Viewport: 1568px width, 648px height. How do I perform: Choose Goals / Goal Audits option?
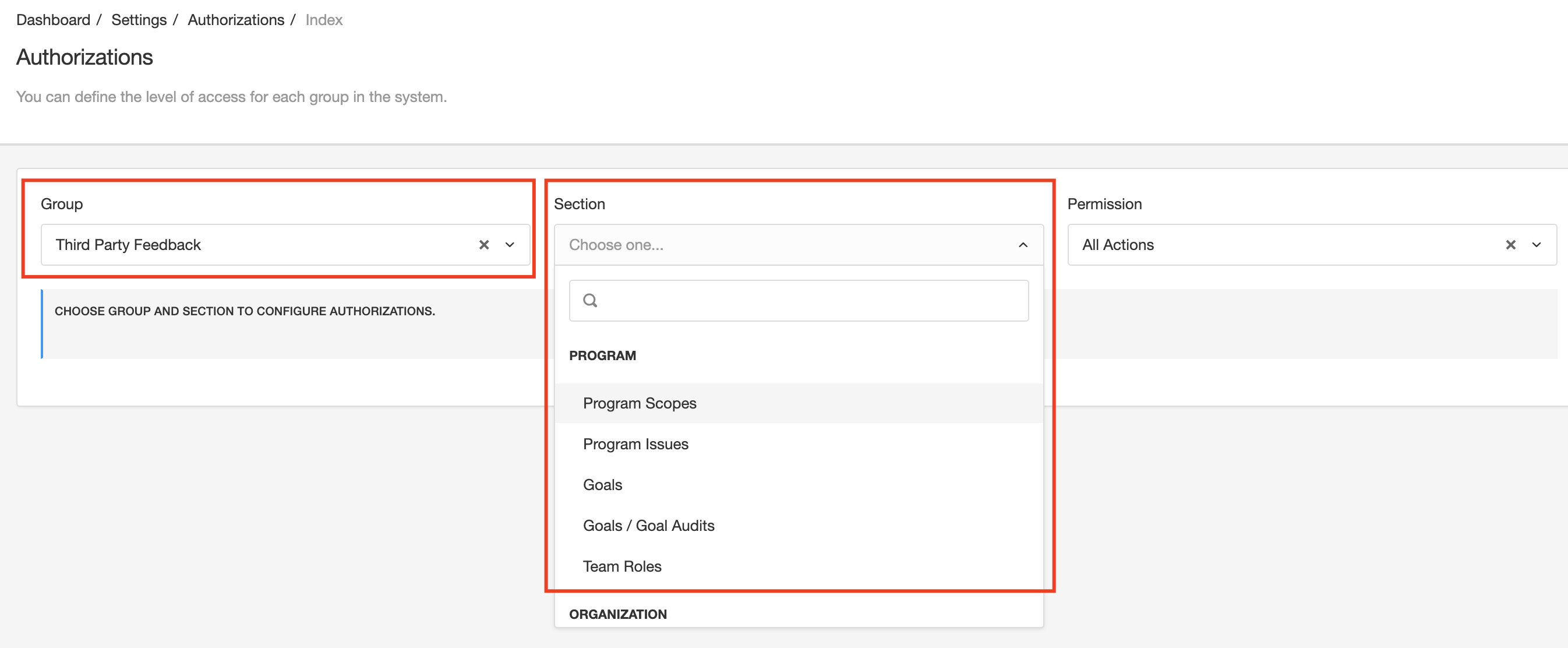799,526
